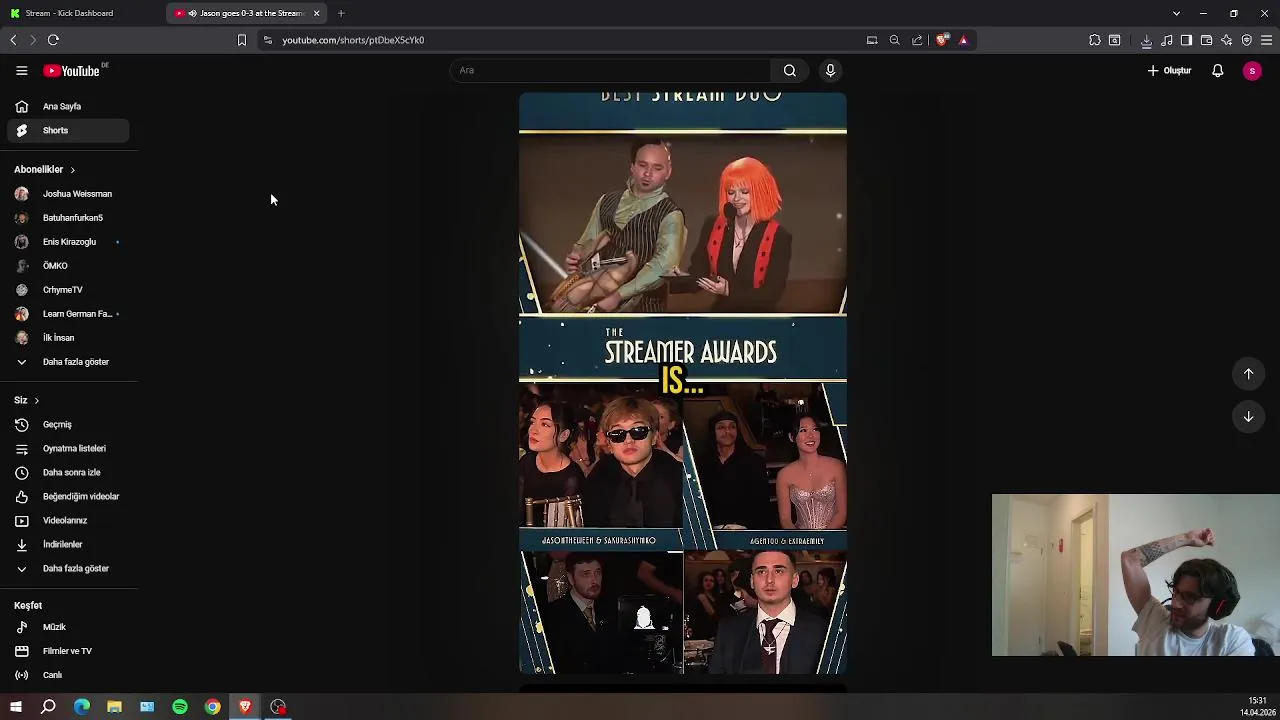Open Learn German channel subscription
The image size is (1280, 720).
68,313
